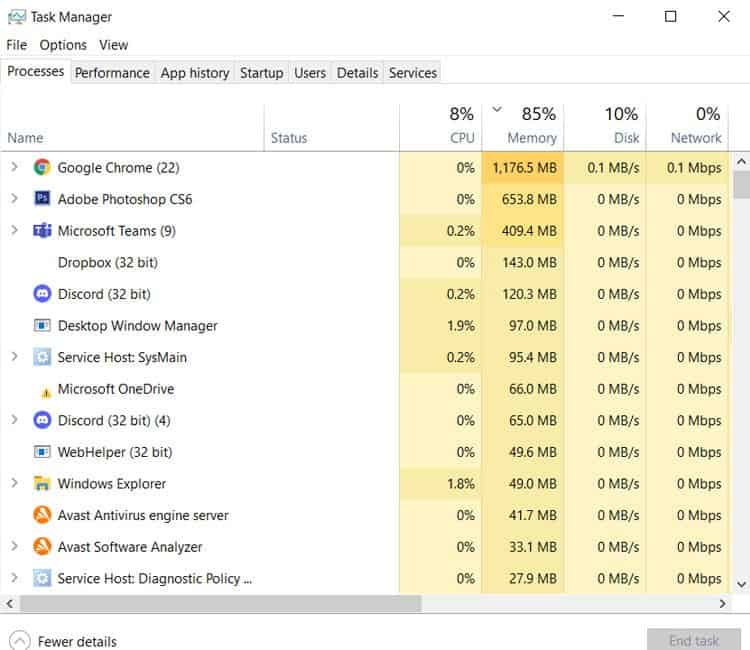The height and width of the screenshot is (650, 750).
Task: Click the Discord (32 bit) 120.3 MB row icon
Action: [42, 294]
